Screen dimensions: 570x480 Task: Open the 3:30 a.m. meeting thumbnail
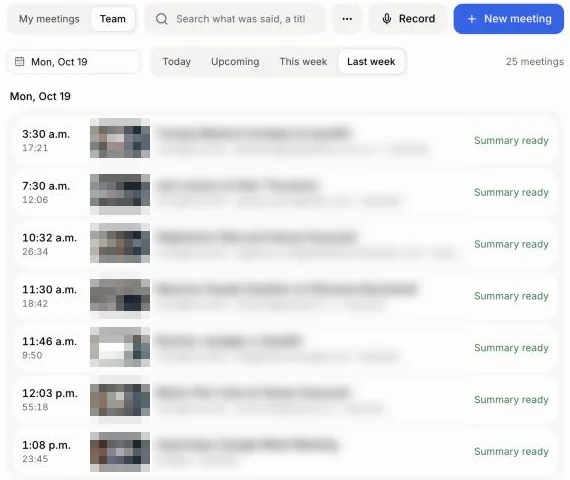click(120, 138)
